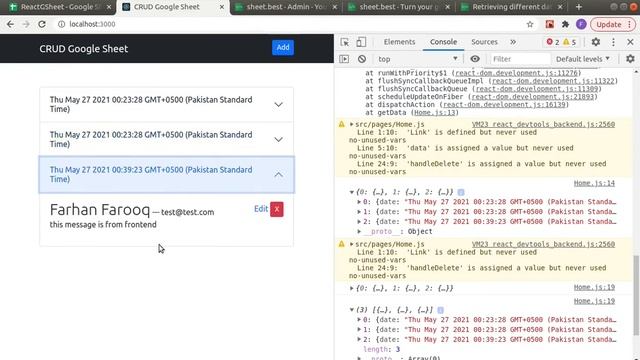Click the warning count badge showing 5
This screenshot has width=640, height=360.
[570, 42]
